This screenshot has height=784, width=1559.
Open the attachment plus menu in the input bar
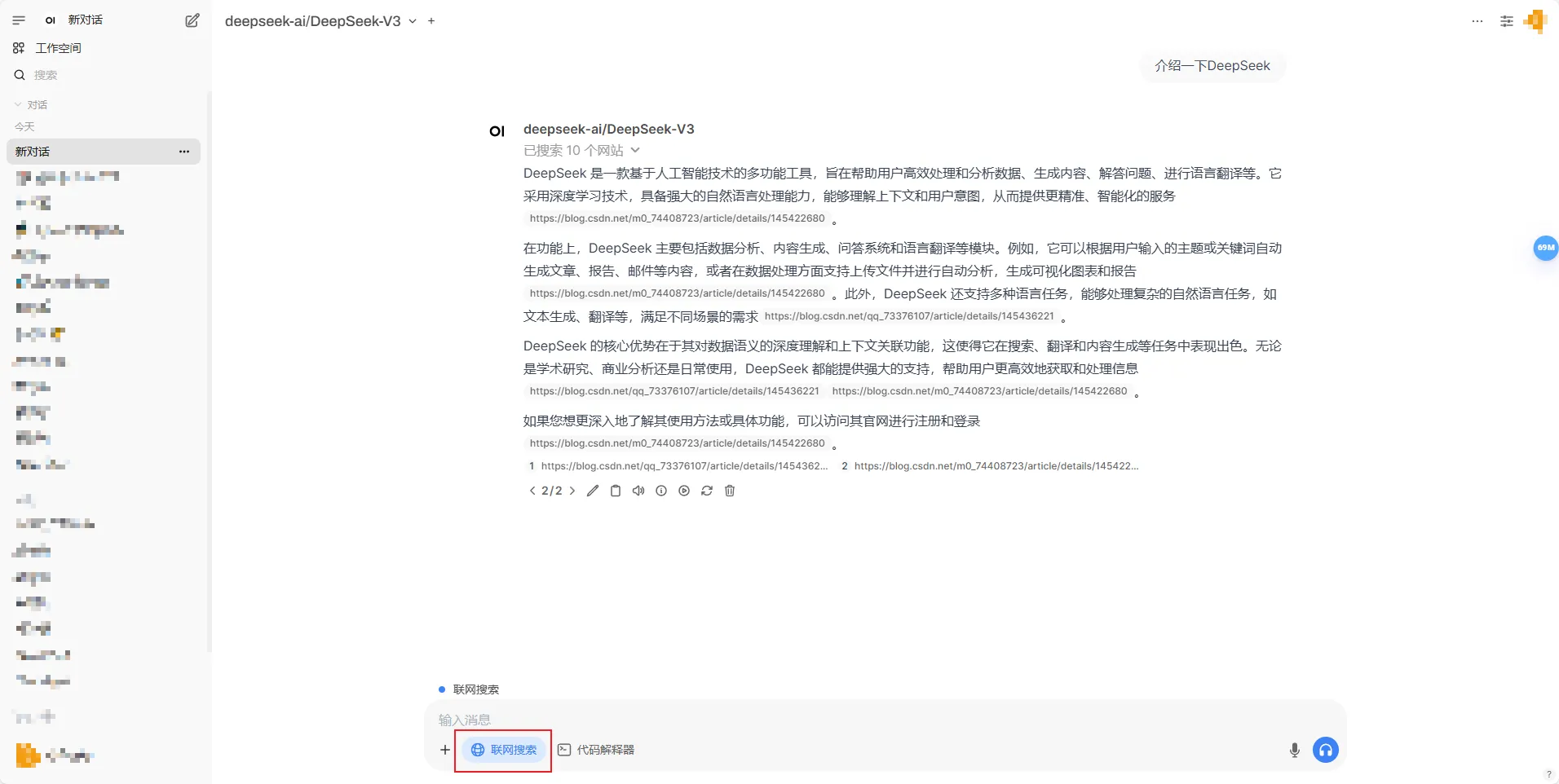pyautogui.click(x=445, y=750)
